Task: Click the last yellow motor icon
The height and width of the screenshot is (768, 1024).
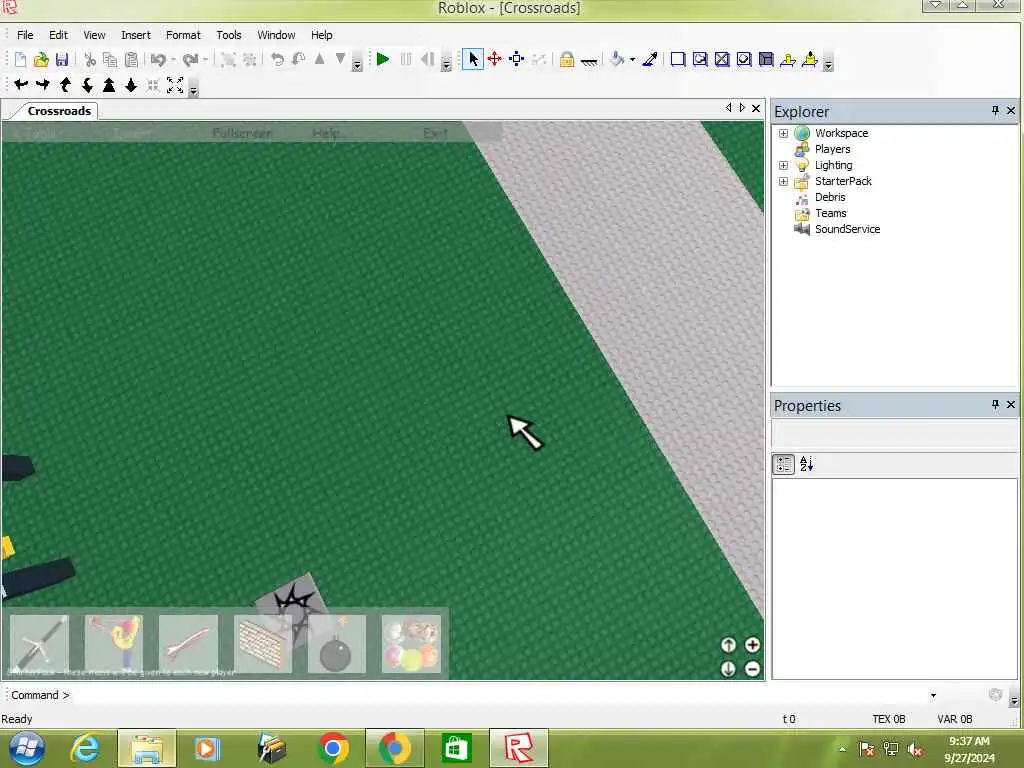Action: (x=810, y=59)
